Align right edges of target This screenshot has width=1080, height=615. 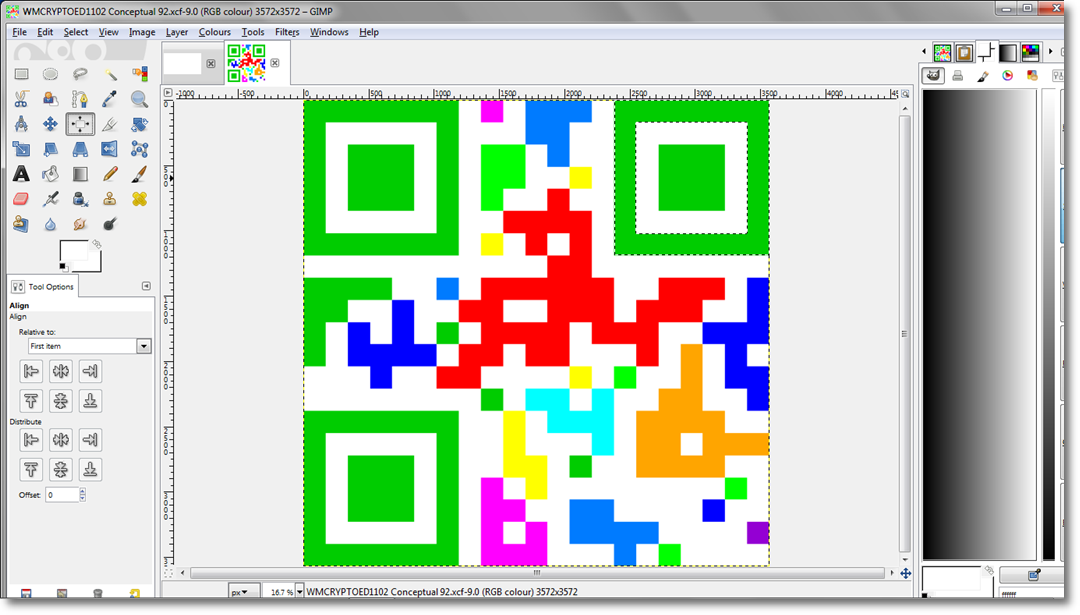pos(90,371)
